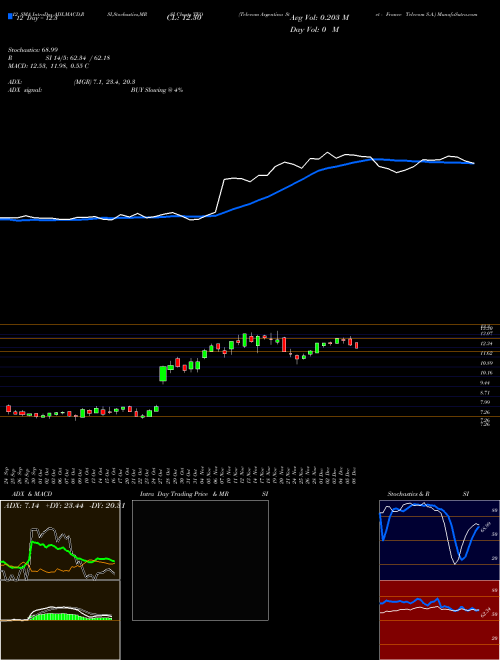Click the last red candlestick on the right
The height and width of the screenshot is (660, 500).
tap(356, 345)
